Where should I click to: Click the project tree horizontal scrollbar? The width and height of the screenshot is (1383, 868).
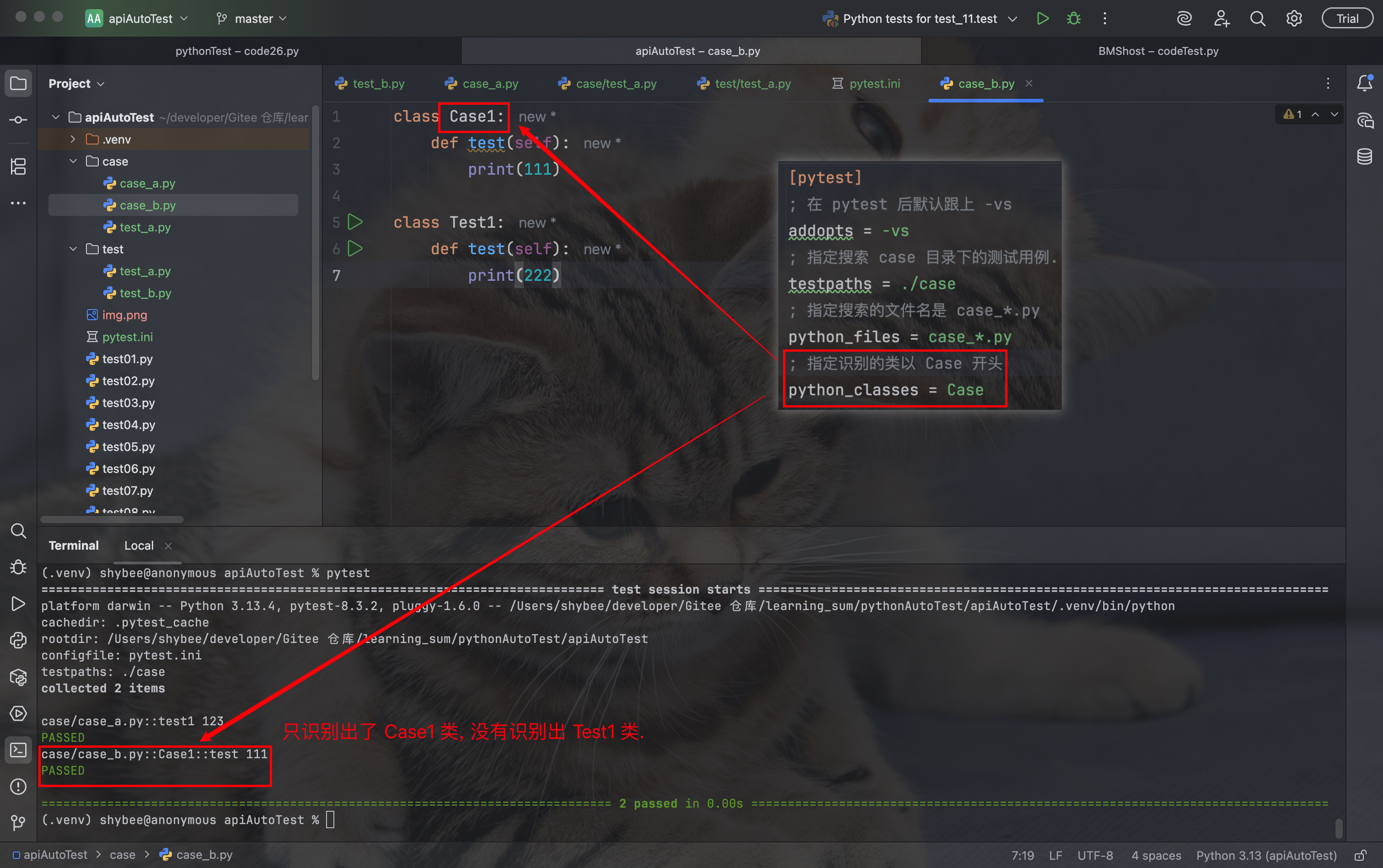point(112,519)
